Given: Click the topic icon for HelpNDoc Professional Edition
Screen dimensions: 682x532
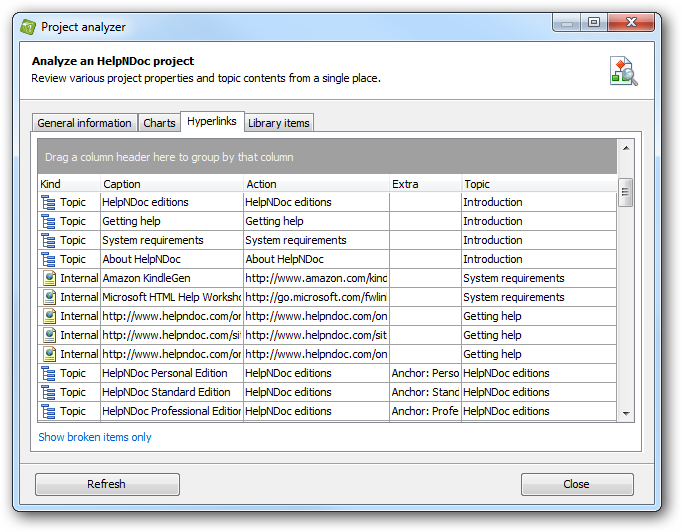Looking at the screenshot, I should tap(48, 412).
